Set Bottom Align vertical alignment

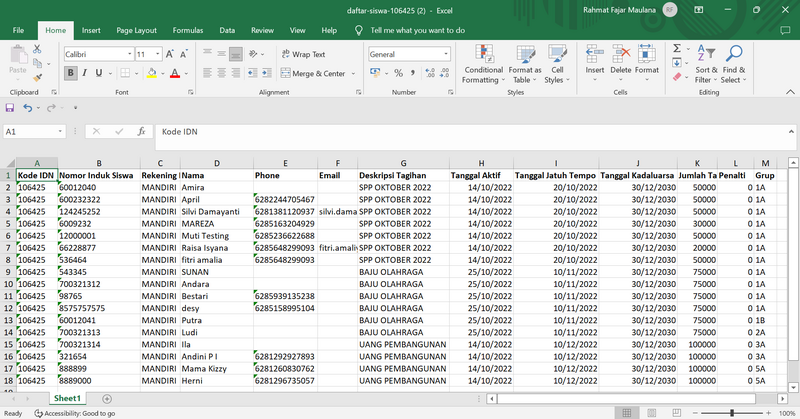[x=236, y=54]
